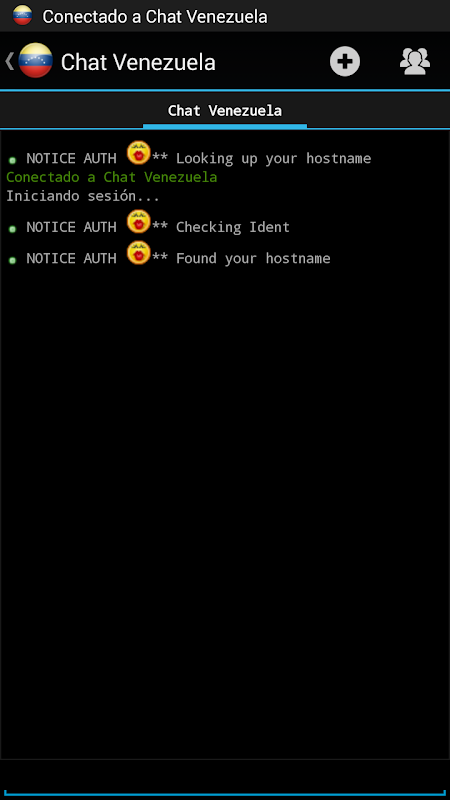Tap the kiss emoji on Found your hostname line

tap(138, 253)
